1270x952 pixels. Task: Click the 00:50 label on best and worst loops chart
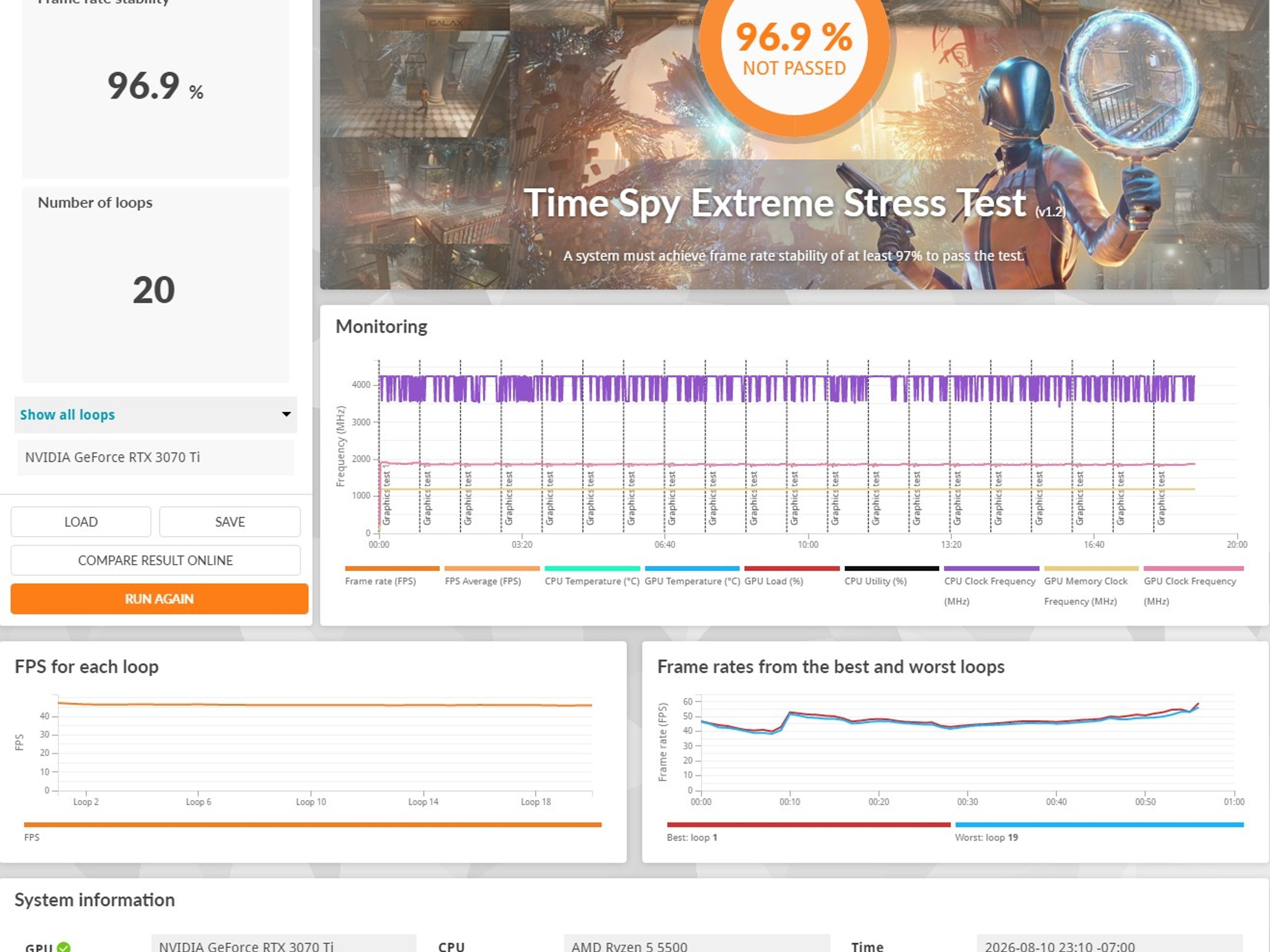[x=1145, y=802]
